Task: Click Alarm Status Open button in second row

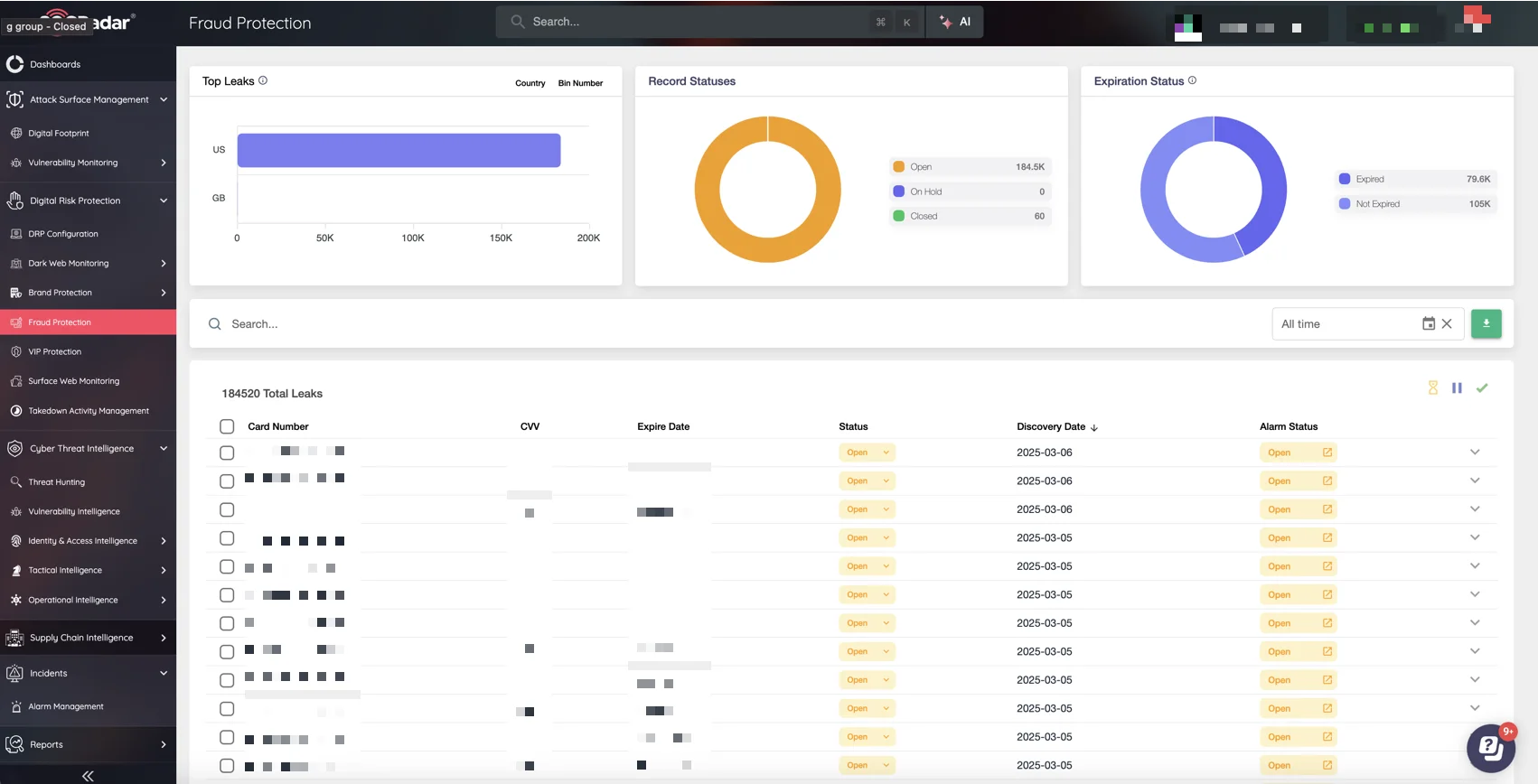Action: pos(1298,481)
